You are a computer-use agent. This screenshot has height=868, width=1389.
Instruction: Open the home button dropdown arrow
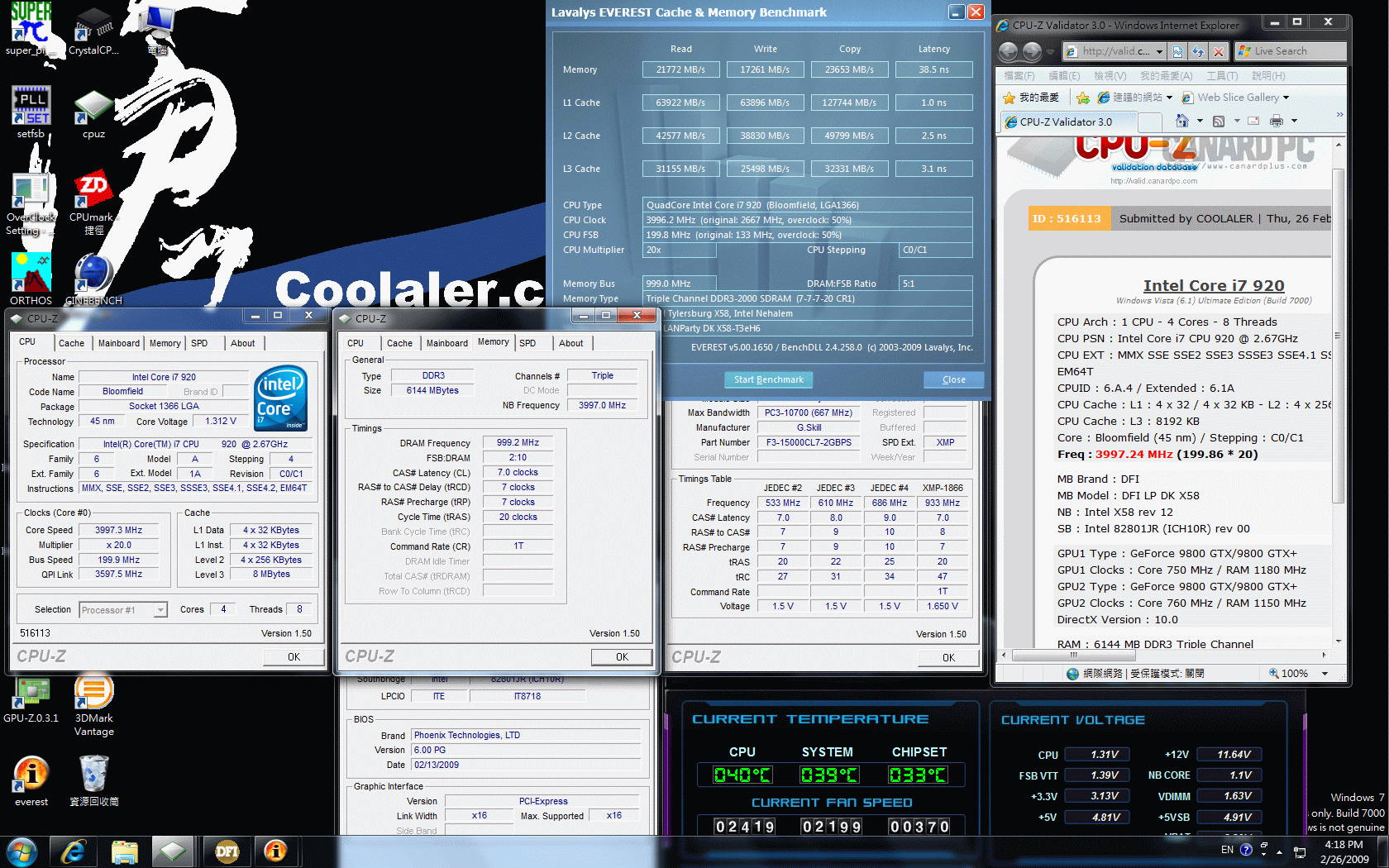1199,122
